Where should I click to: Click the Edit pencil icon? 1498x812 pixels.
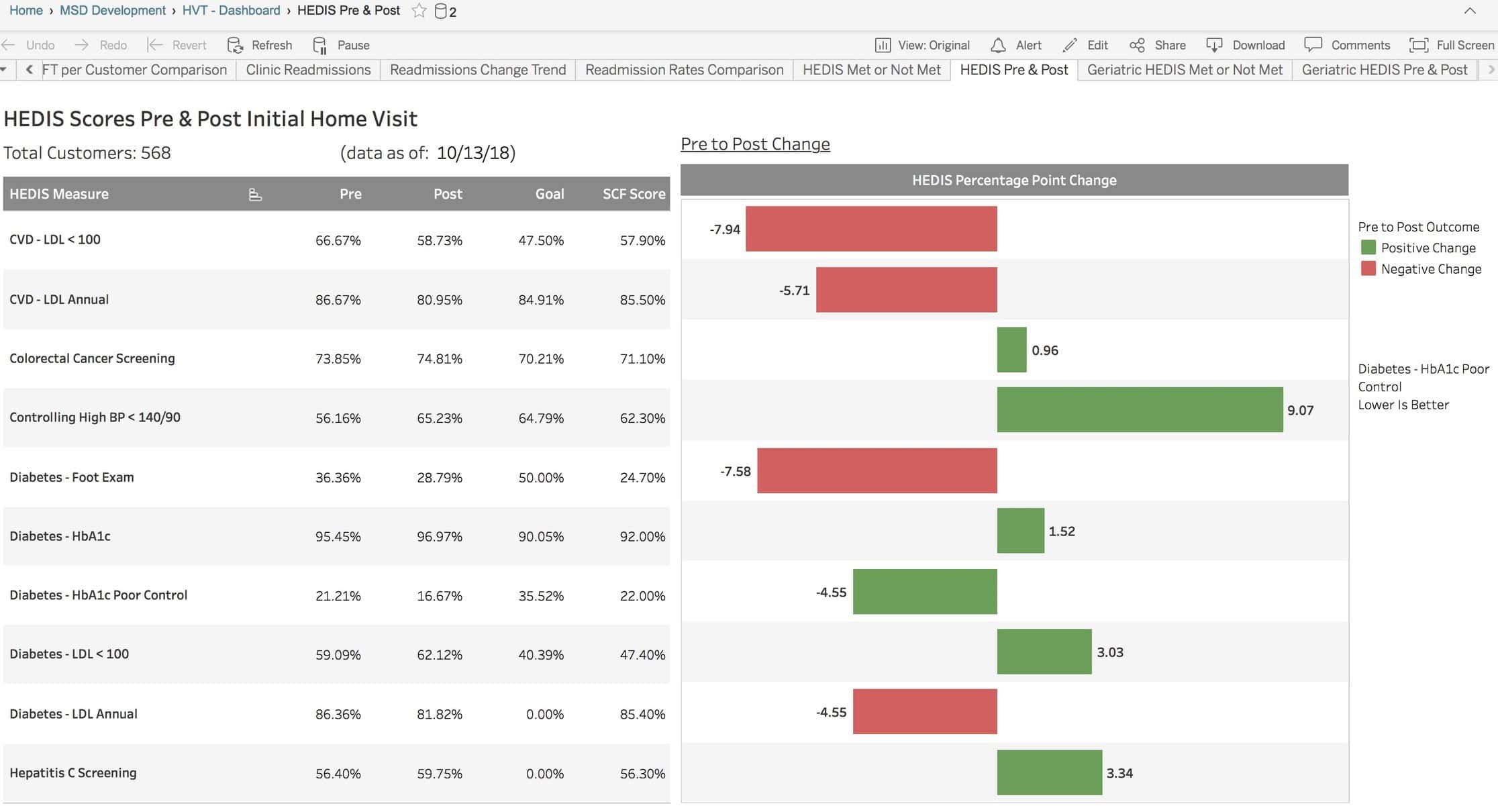tap(1070, 45)
